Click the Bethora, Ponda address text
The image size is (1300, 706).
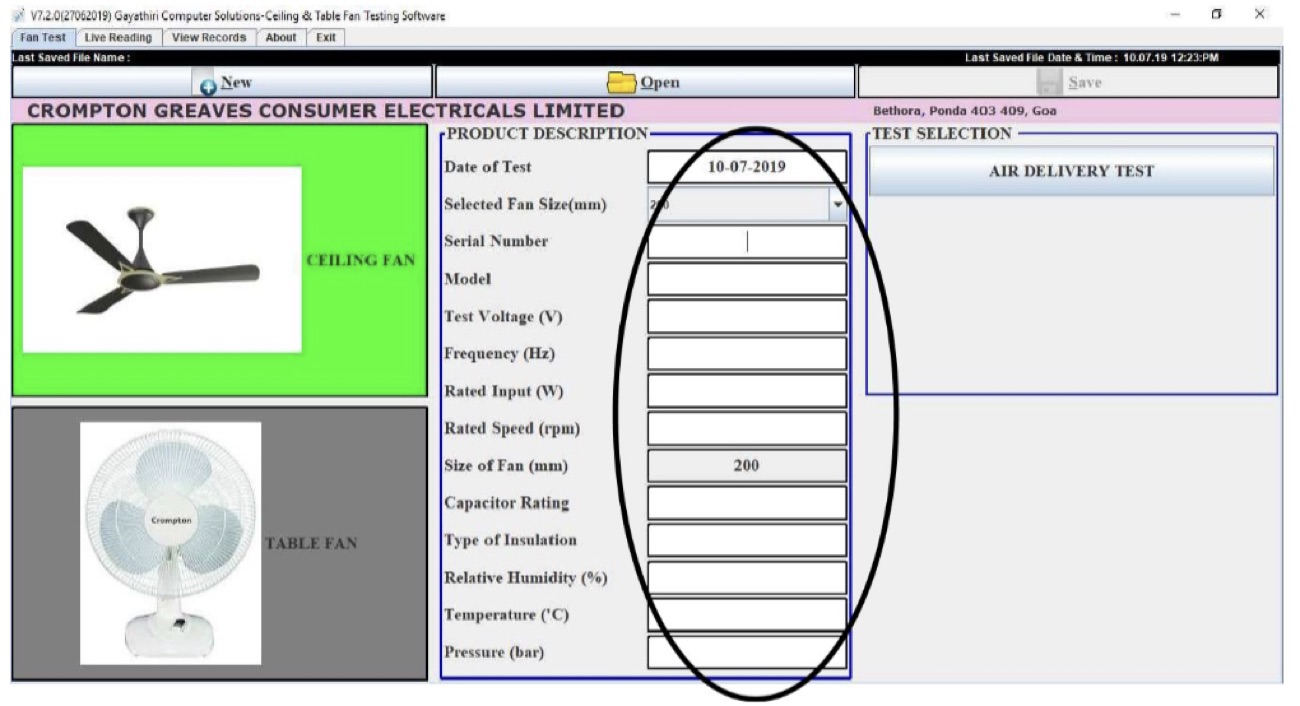point(965,111)
